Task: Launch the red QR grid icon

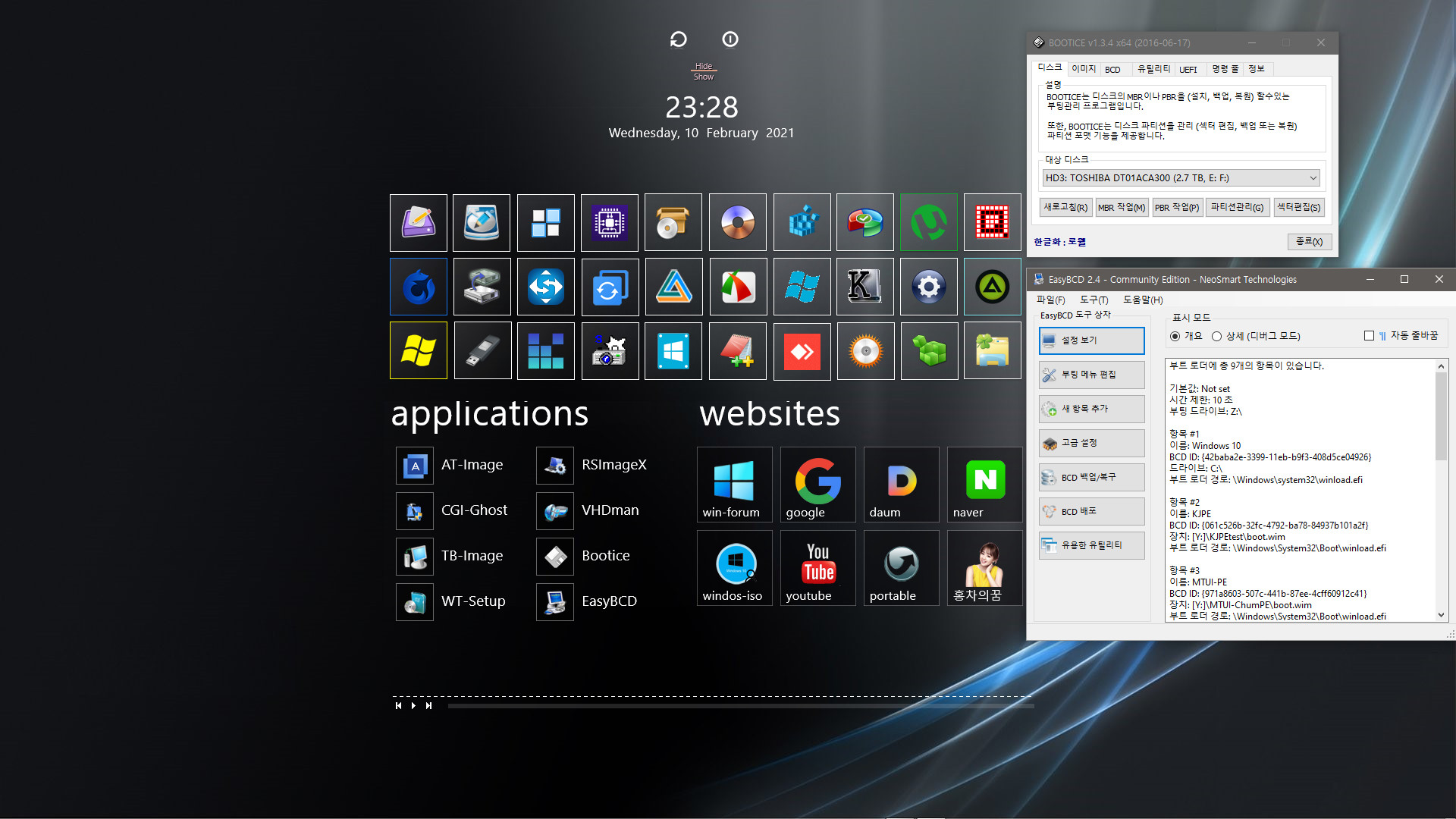Action: pos(993,223)
